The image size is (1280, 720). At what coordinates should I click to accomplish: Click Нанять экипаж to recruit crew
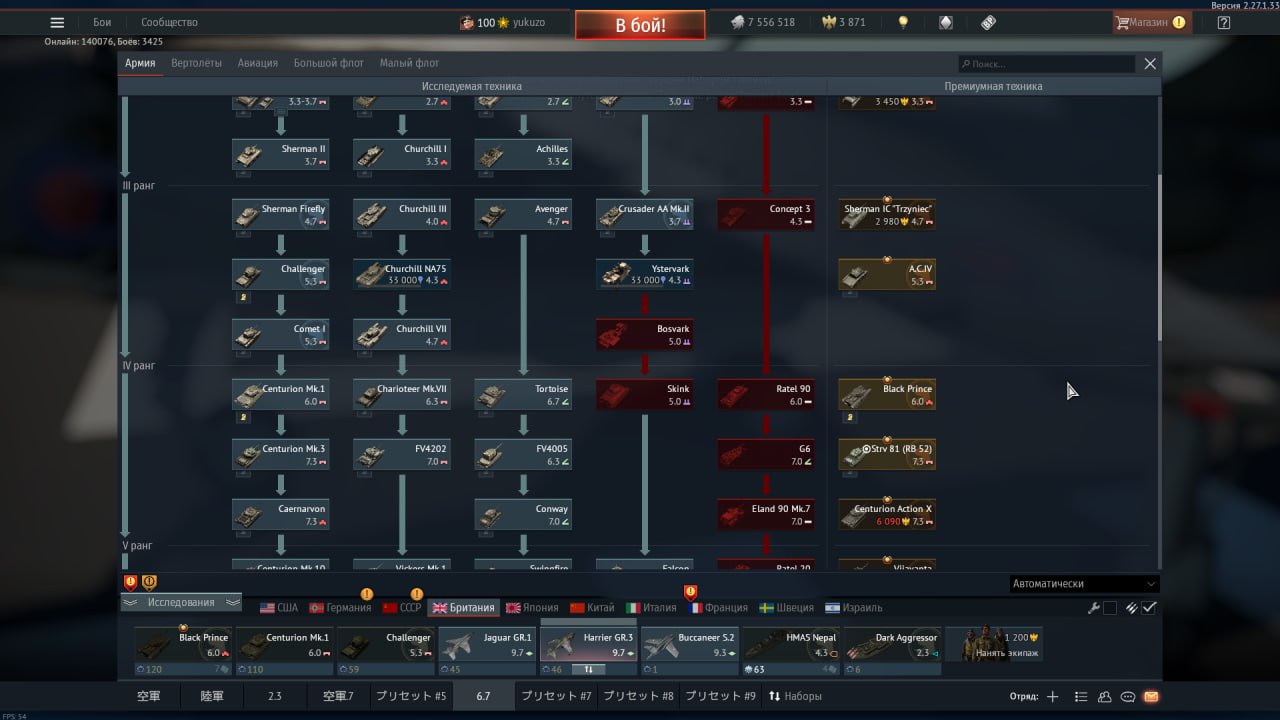[x=994, y=646]
